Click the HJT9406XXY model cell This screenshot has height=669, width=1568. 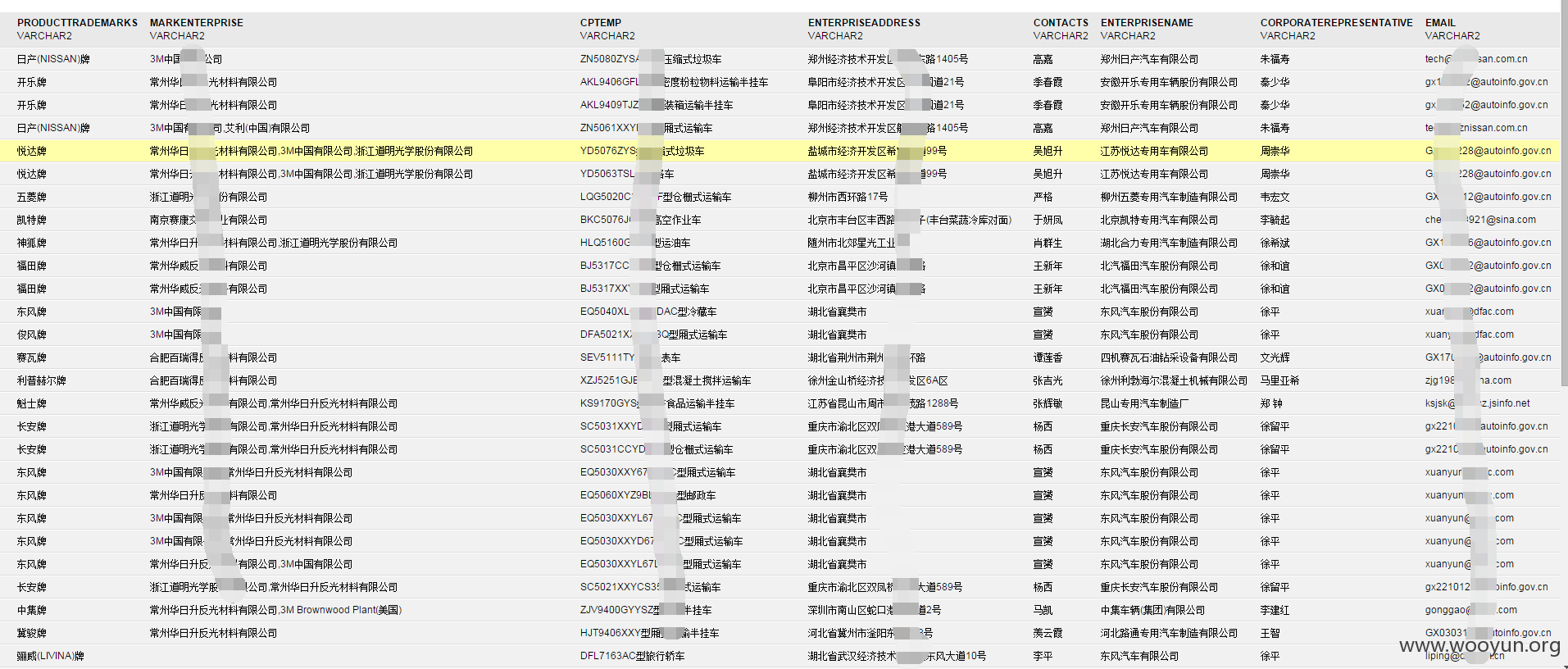(649, 633)
